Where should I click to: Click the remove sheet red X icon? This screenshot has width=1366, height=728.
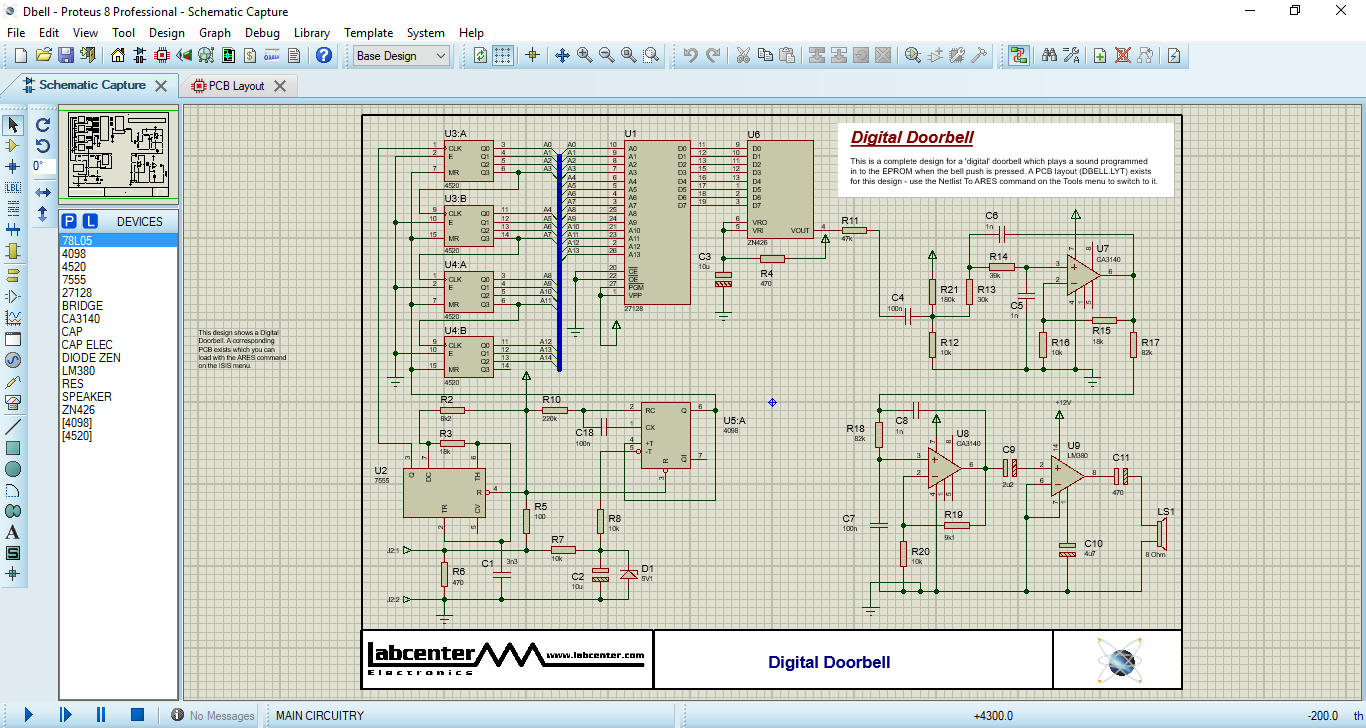tap(1122, 56)
